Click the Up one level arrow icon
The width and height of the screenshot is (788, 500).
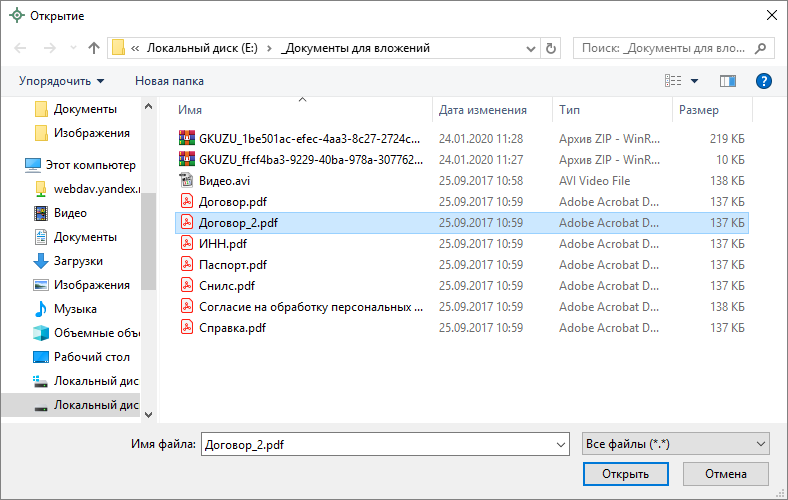pos(94,47)
